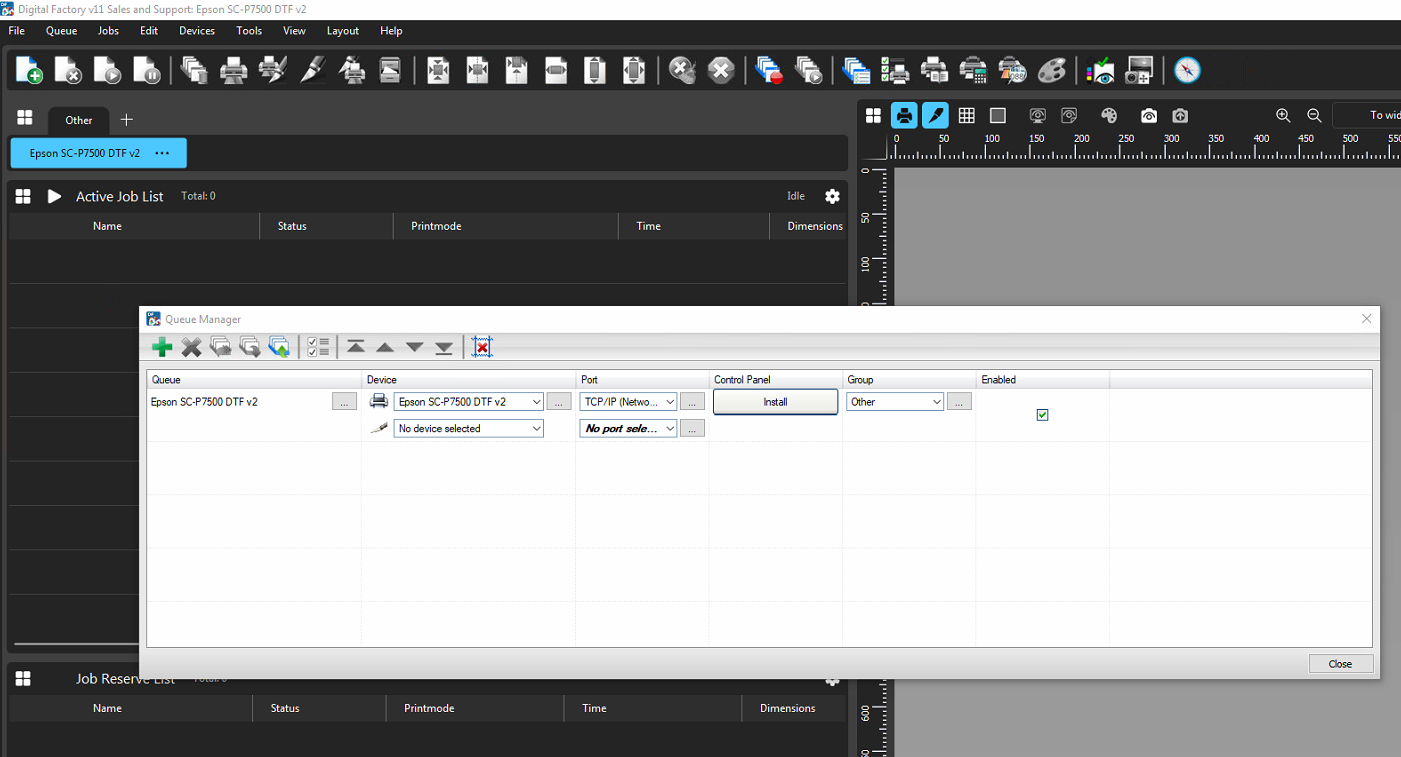Screen dimensions: 1401x757
Task: Click the color palette icon in main toolbar
Action: click(x=1052, y=70)
